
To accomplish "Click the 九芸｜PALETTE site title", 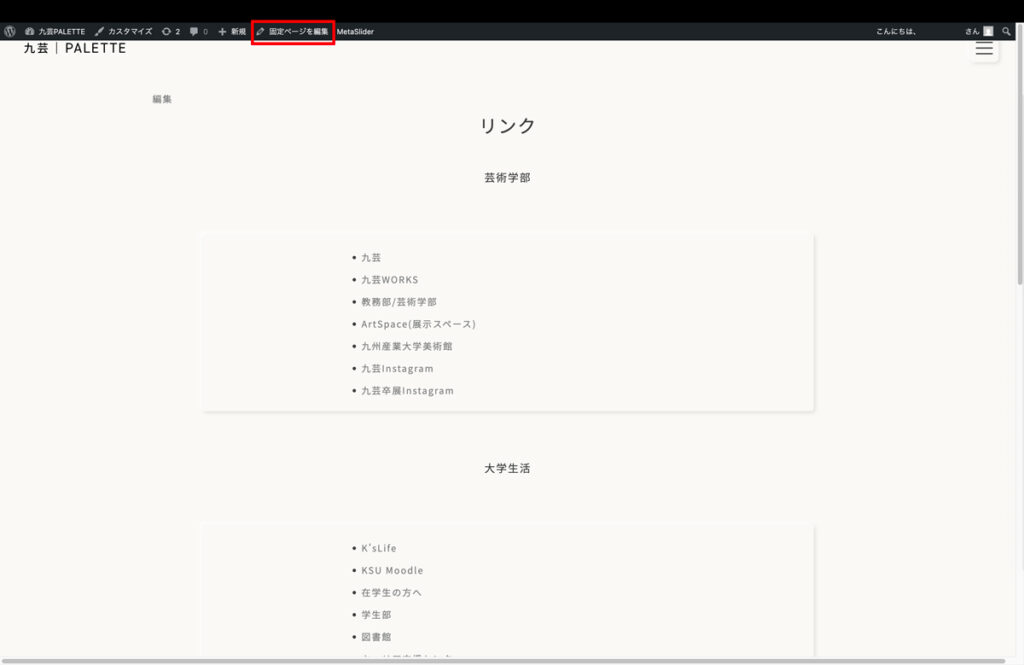I will pos(75,48).
